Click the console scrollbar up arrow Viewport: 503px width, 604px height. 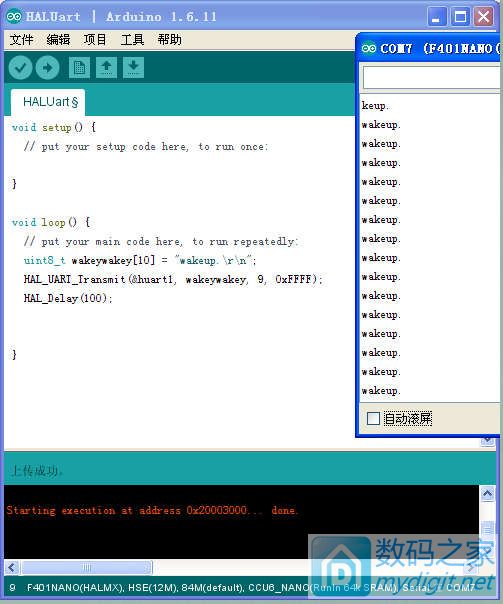click(x=488, y=493)
